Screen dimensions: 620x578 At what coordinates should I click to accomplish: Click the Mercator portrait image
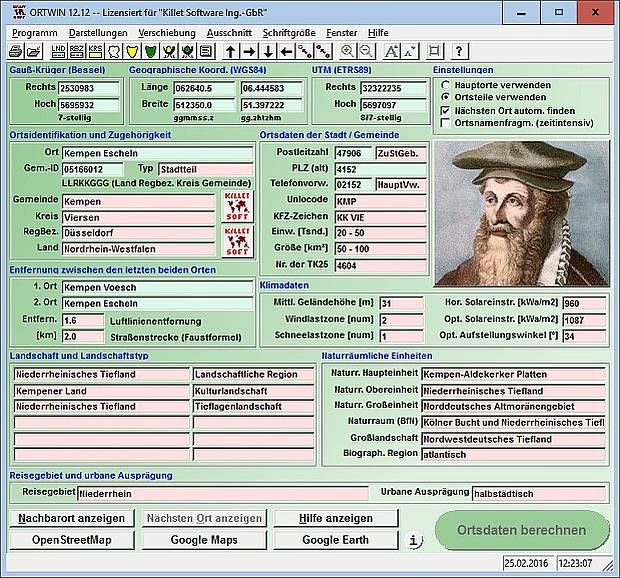[522, 213]
